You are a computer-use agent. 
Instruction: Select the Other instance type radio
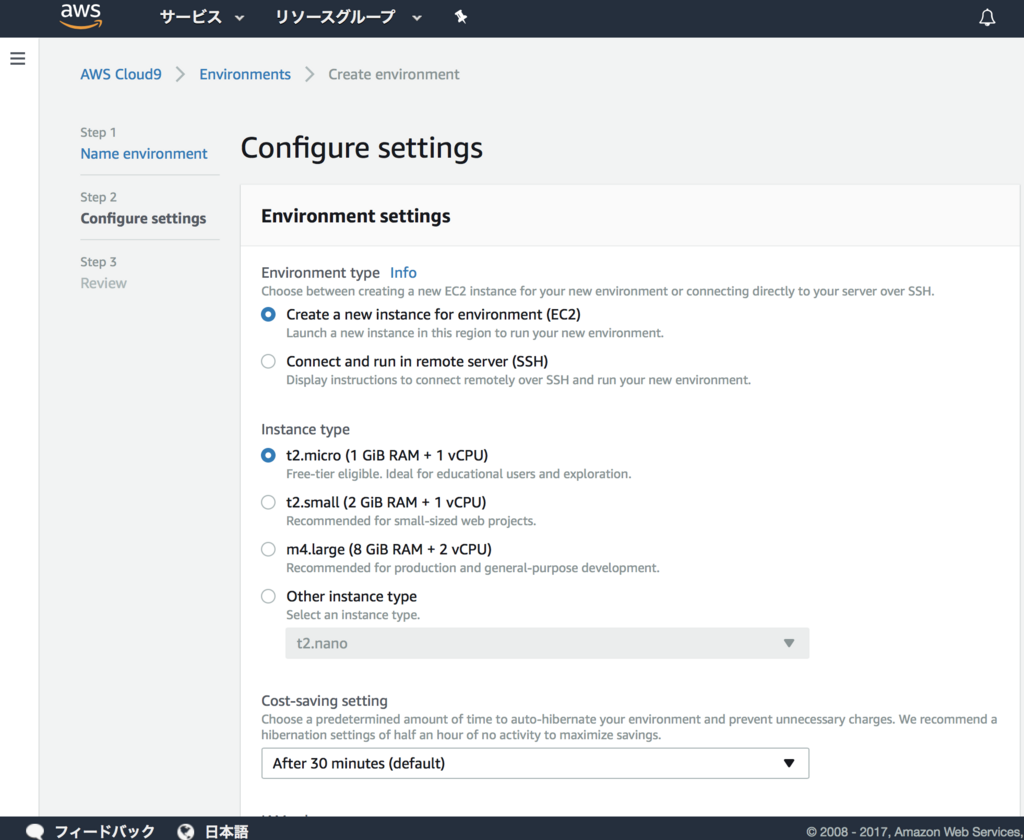click(x=268, y=596)
